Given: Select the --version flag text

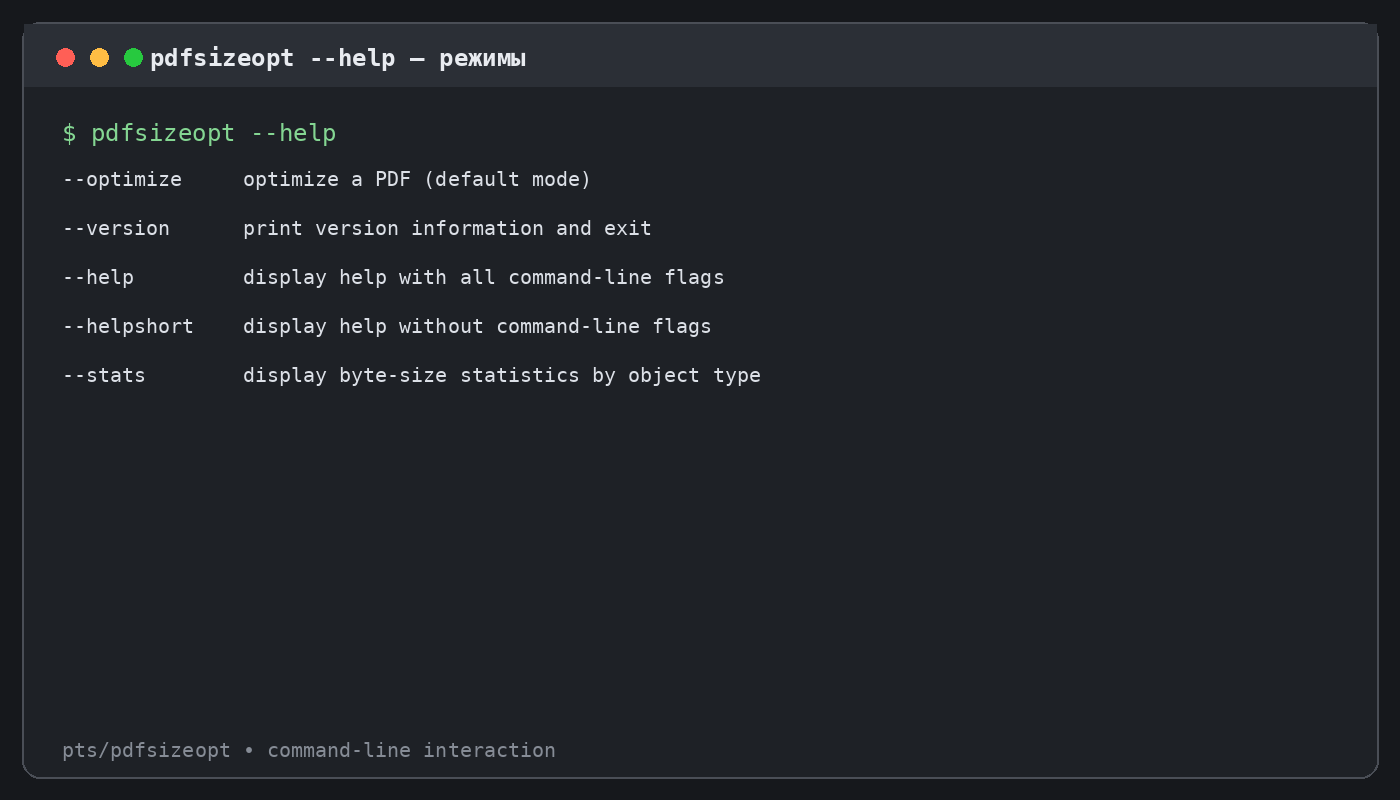Looking at the screenshot, I should pyautogui.click(x=116, y=228).
